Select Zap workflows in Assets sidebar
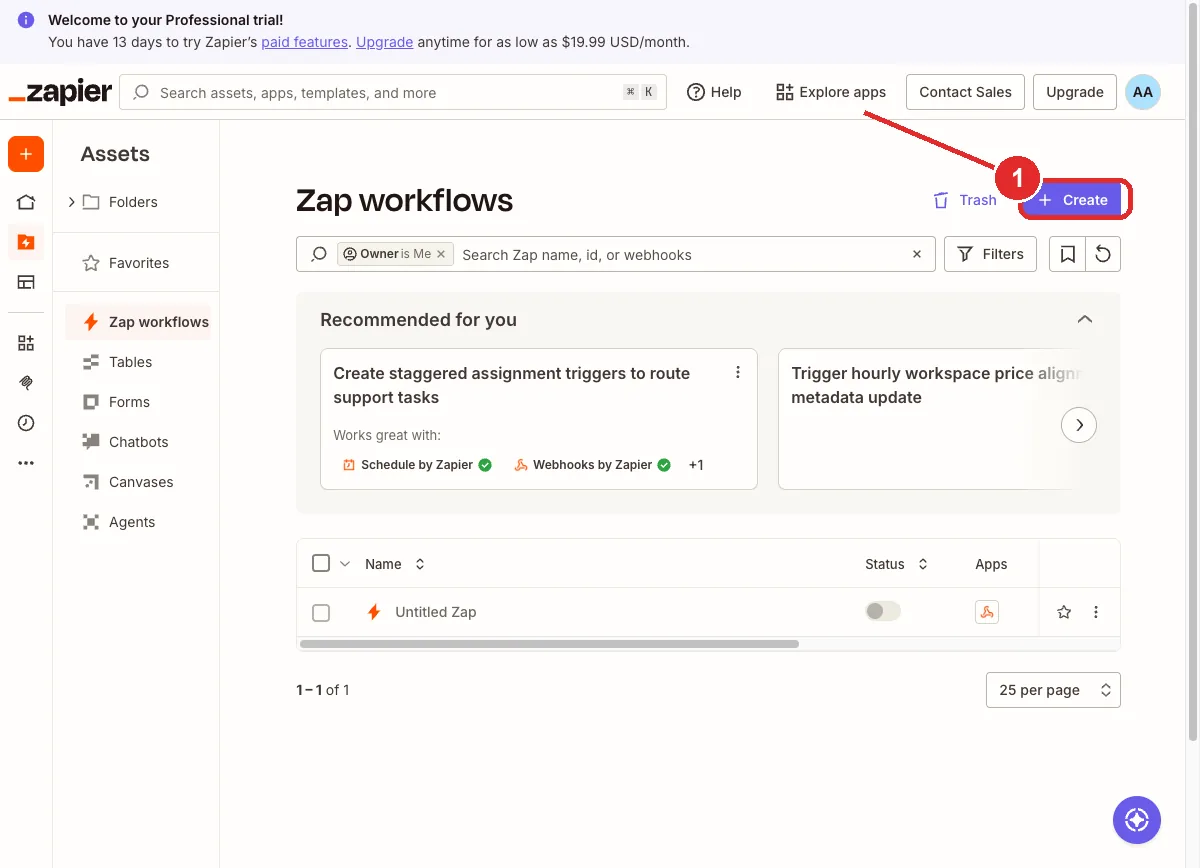The width and height of the screenshot is (1200, 868). (x=138, y=322)
